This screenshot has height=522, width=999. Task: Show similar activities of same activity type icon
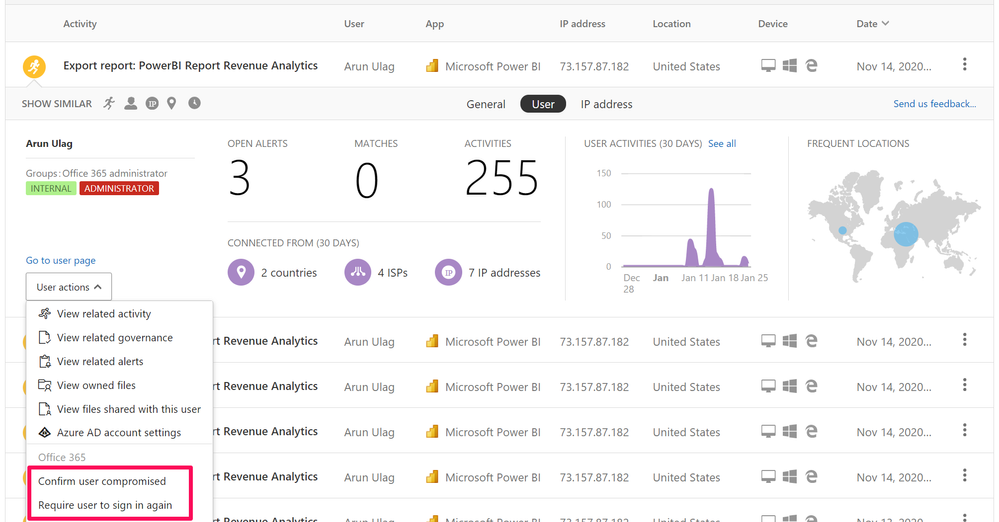tap(110, 103)
